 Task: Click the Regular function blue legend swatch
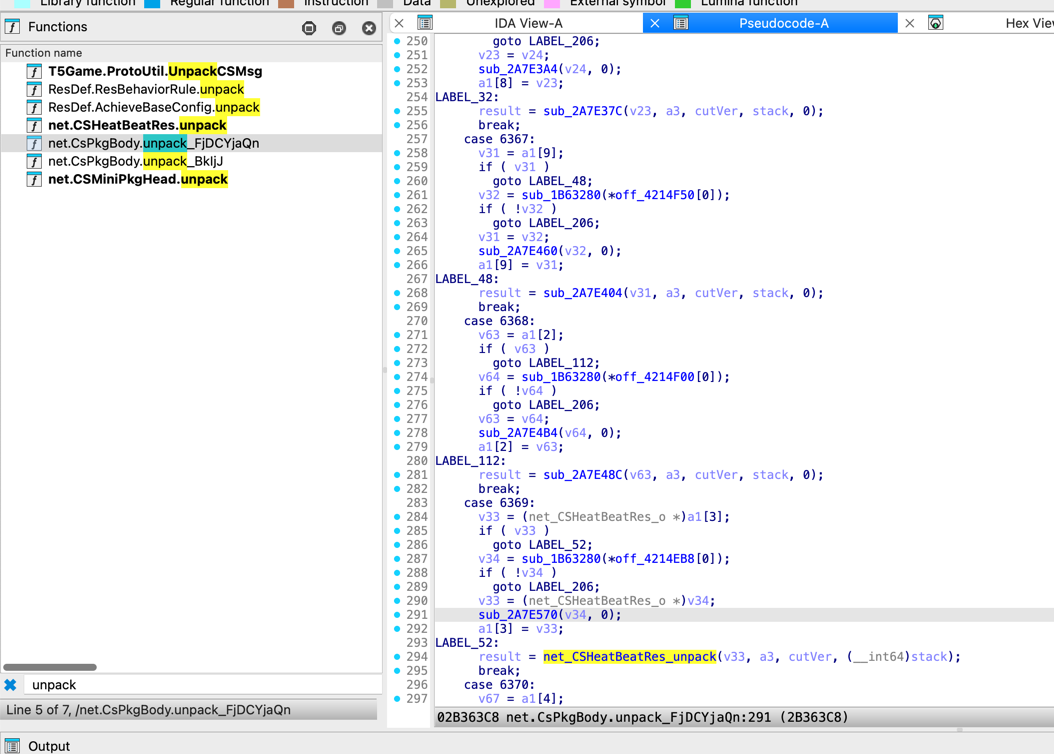152,3
